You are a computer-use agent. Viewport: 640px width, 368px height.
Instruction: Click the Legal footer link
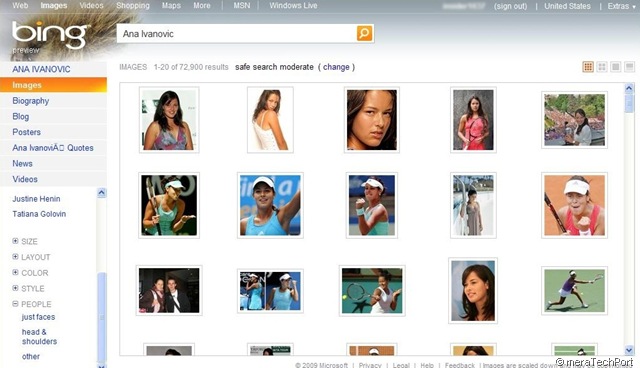tap(401, 365)
